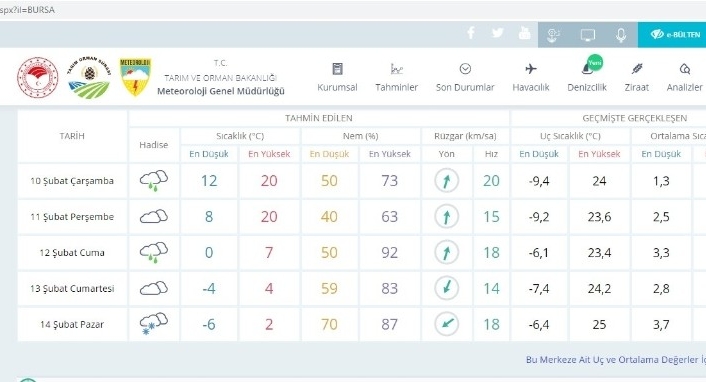Select the 13 Şubat Cumartesi date cell

pyautogui.click(x=72, y=288)
